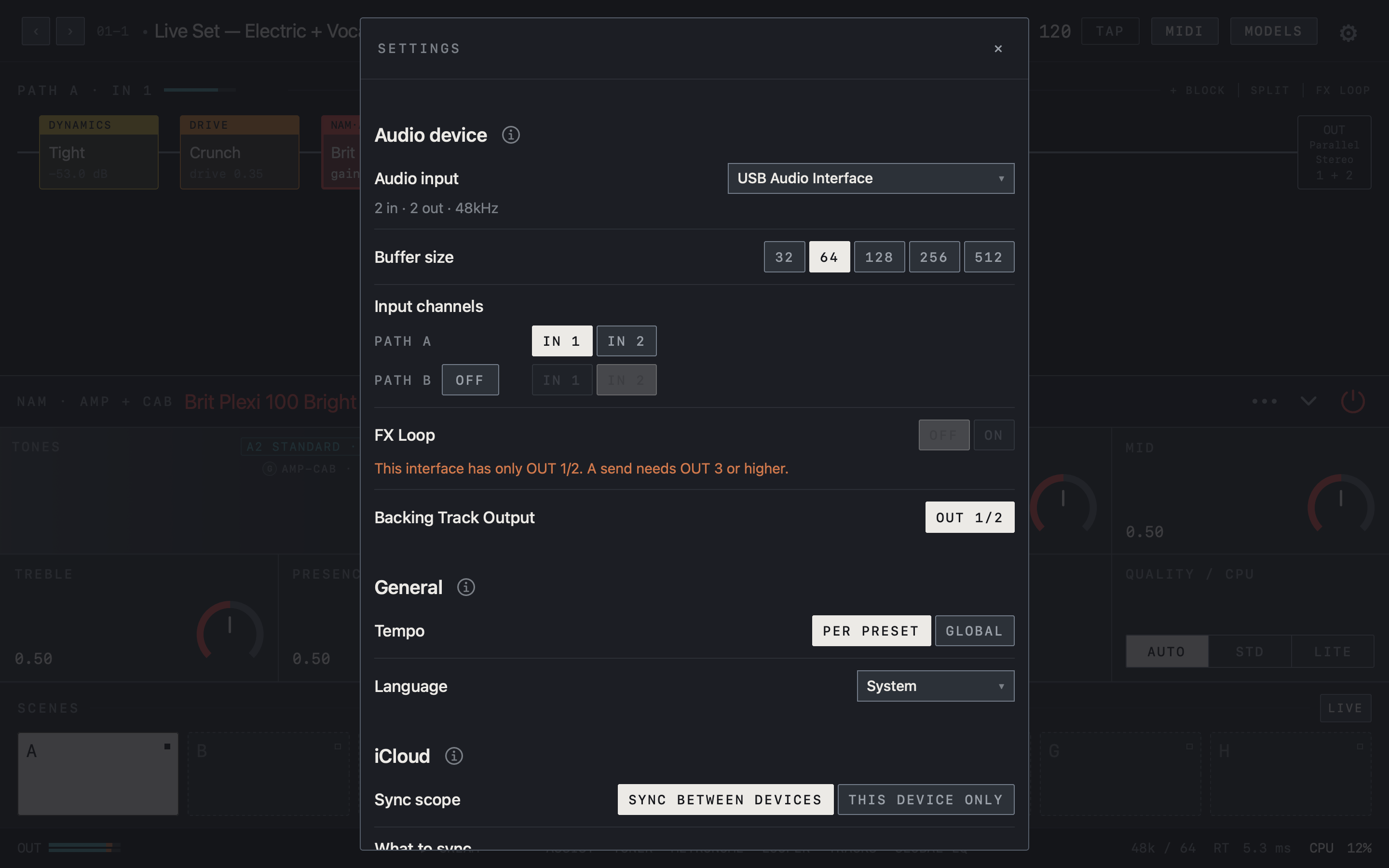Show Audio device info tooltip icon

tap(510, 135)
